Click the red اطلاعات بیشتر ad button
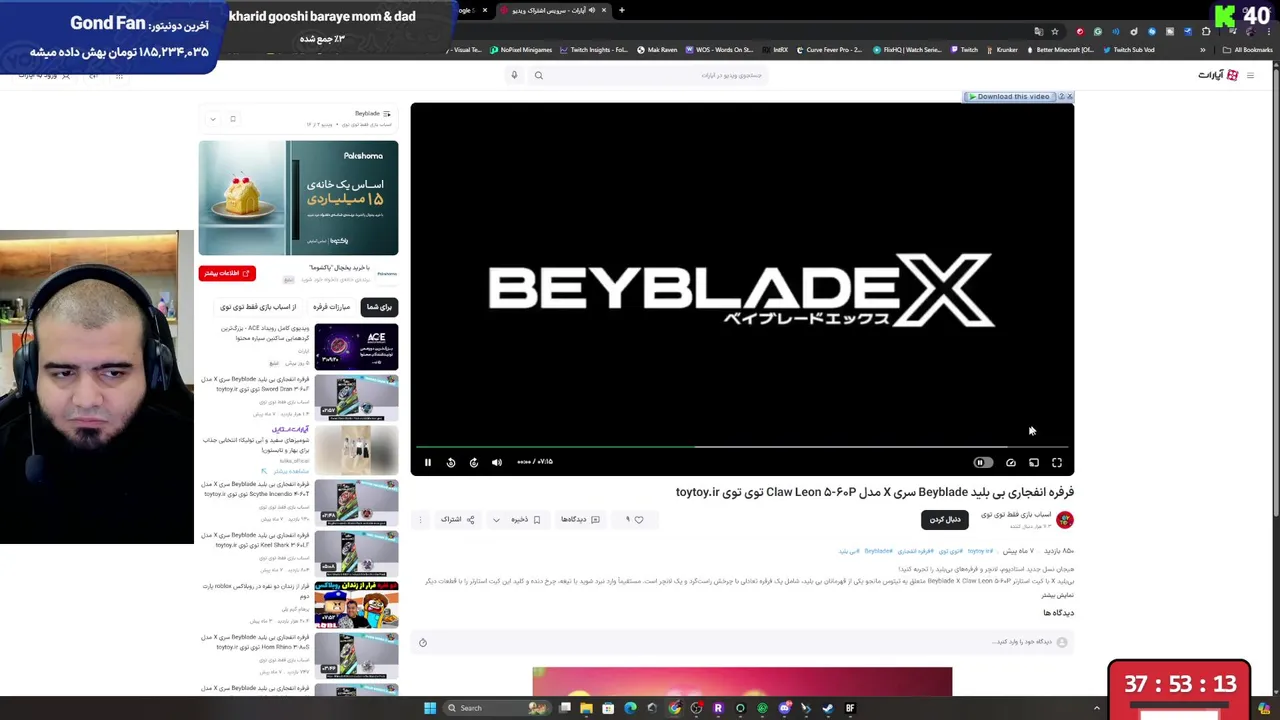The image size is (1280, 720). coord(227,273)
